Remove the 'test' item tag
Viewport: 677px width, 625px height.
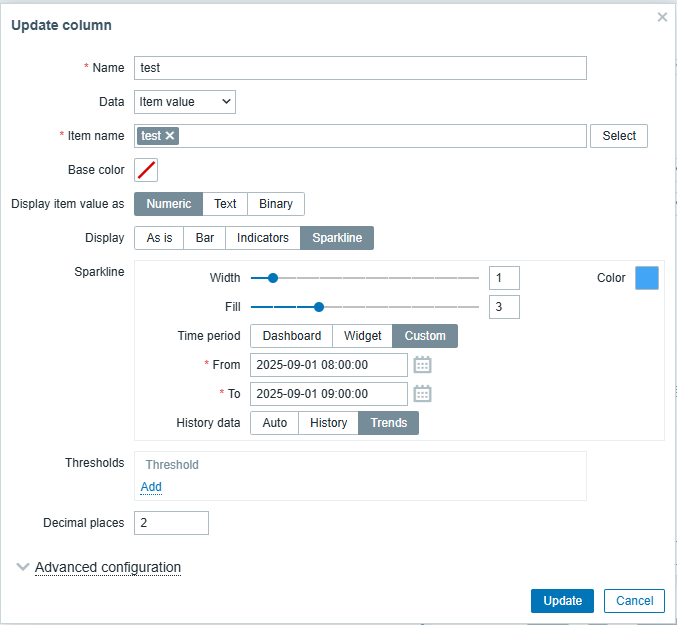[170, 136]
